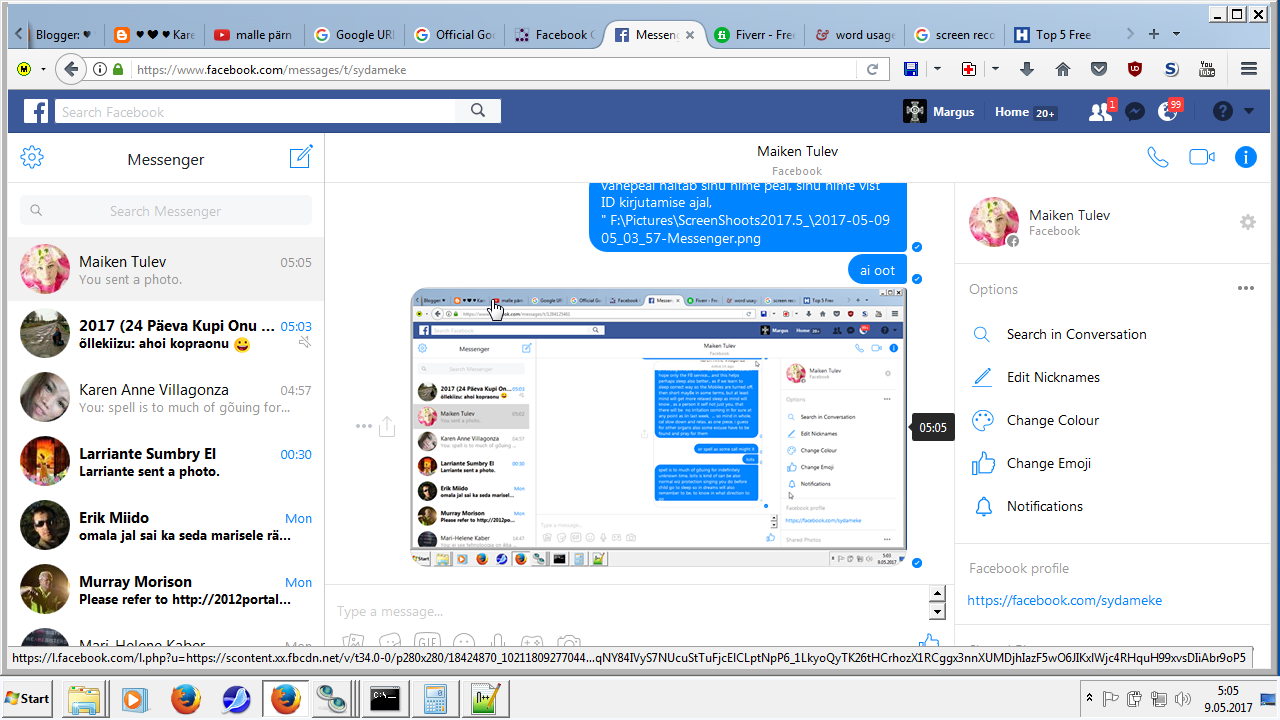Select the Change Emoji option
The image size is (1280, 720).
coord(1048,463)
